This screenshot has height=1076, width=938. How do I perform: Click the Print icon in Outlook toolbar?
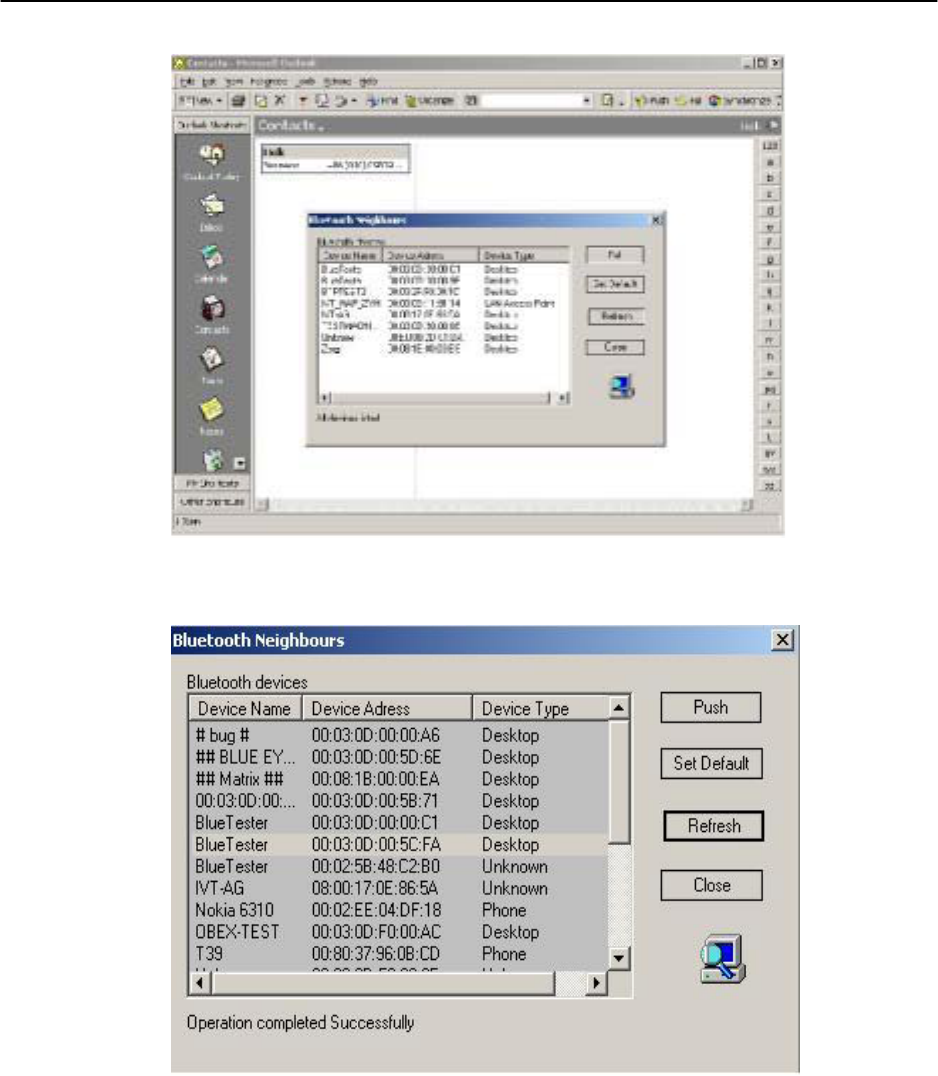(238, 101)
